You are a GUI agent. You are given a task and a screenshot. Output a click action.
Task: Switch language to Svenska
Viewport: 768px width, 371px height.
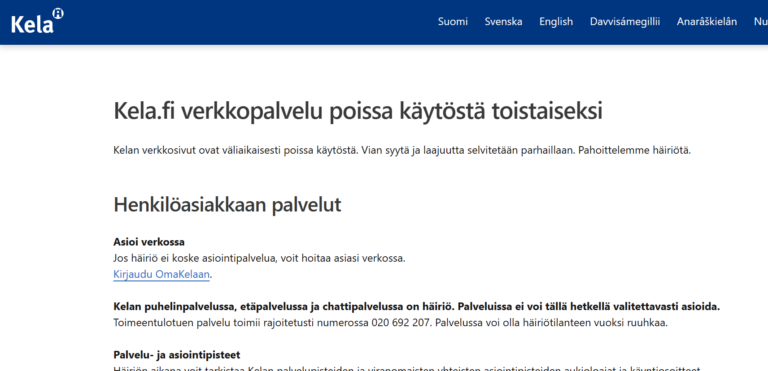[503, 22]
